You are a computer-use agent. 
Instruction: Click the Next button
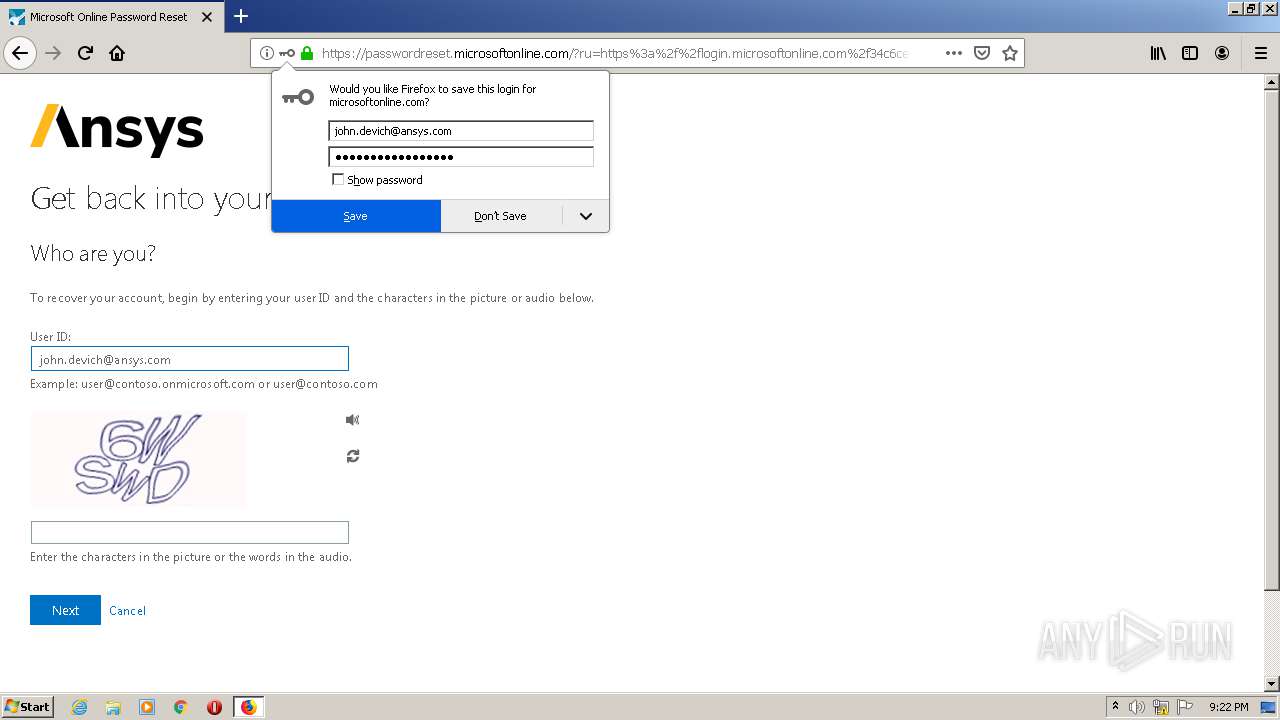click(65, 610)
